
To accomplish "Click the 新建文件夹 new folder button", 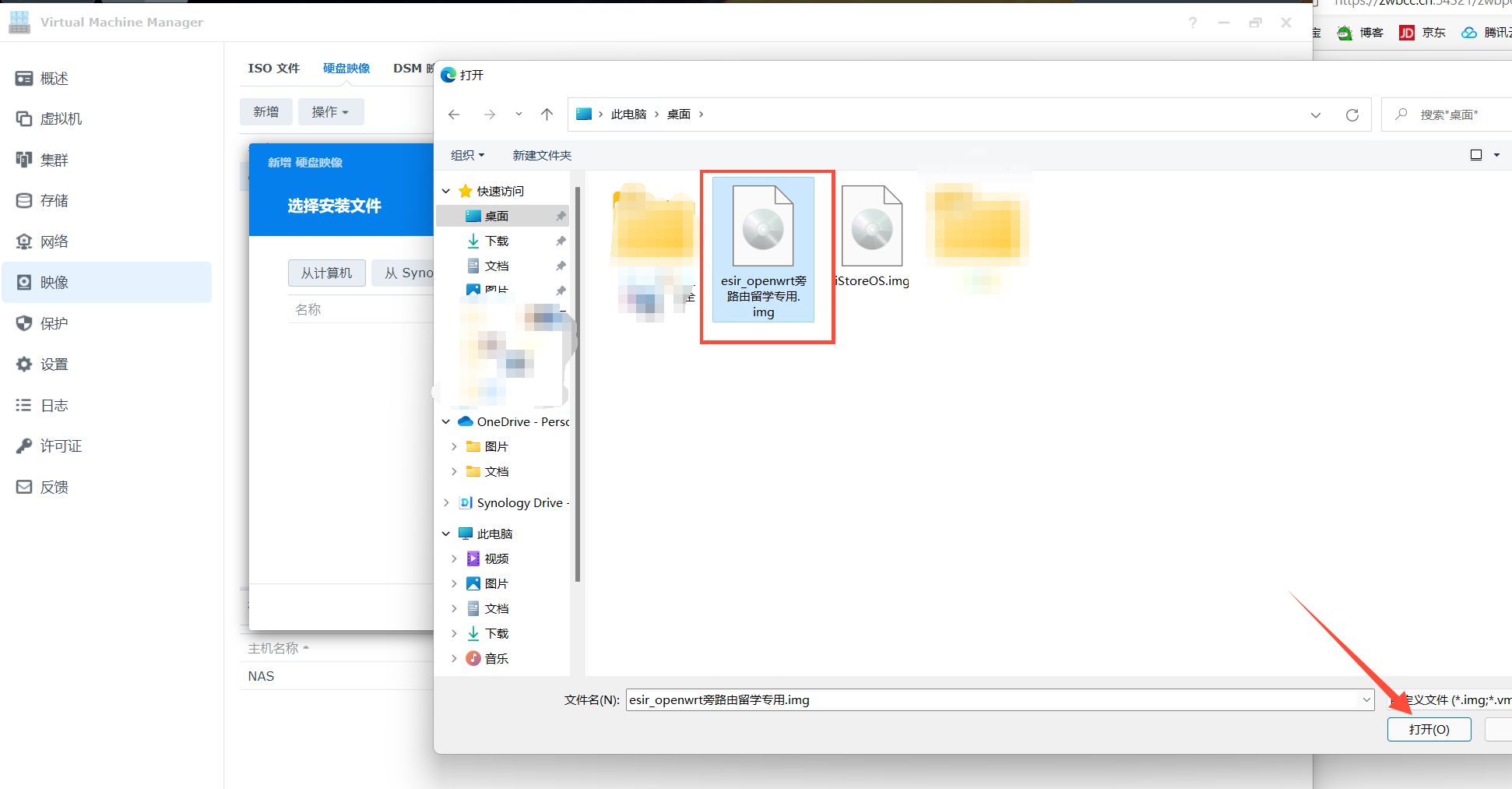I will pos(542,155).
